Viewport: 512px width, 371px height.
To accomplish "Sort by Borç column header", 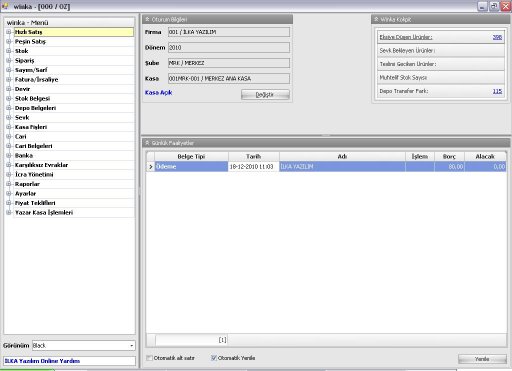I will (x=449, y=157).
